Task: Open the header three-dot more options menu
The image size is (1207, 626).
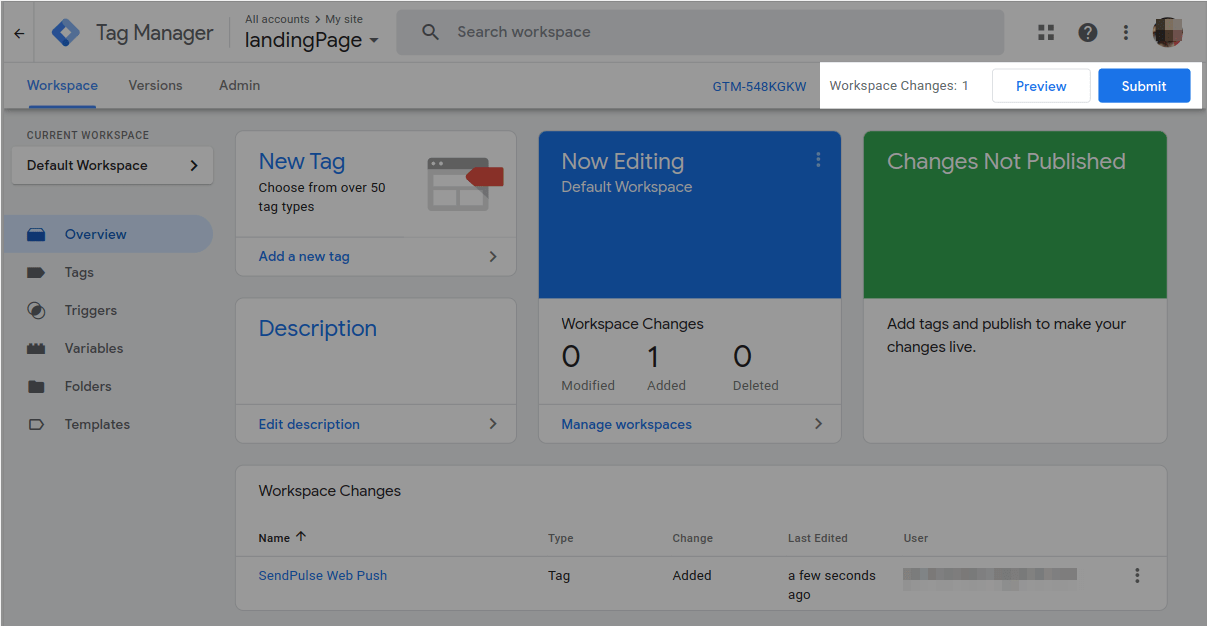Action: point(1126,32)
